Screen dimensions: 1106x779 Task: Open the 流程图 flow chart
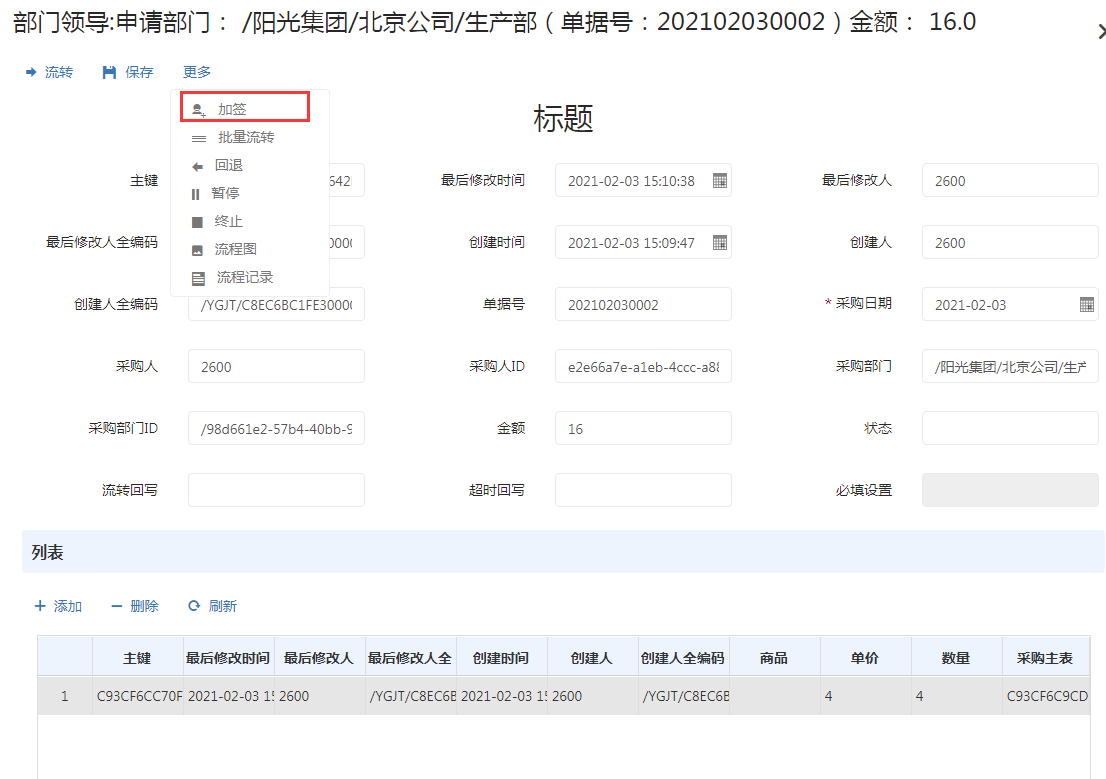(x=236, y=249)
